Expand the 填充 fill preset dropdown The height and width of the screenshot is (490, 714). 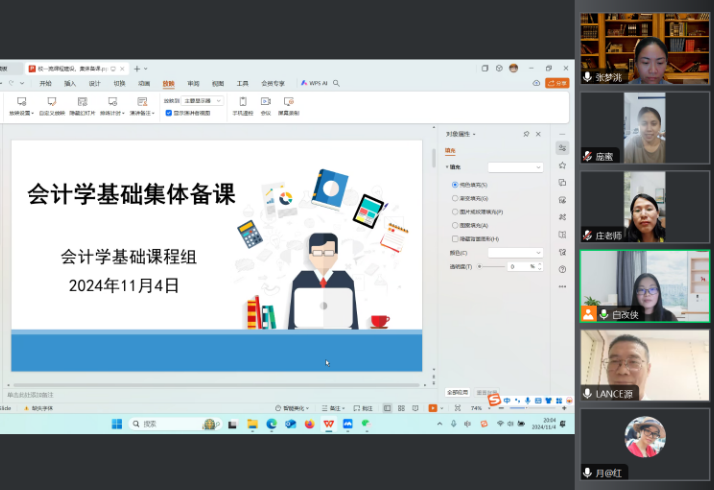514,167
